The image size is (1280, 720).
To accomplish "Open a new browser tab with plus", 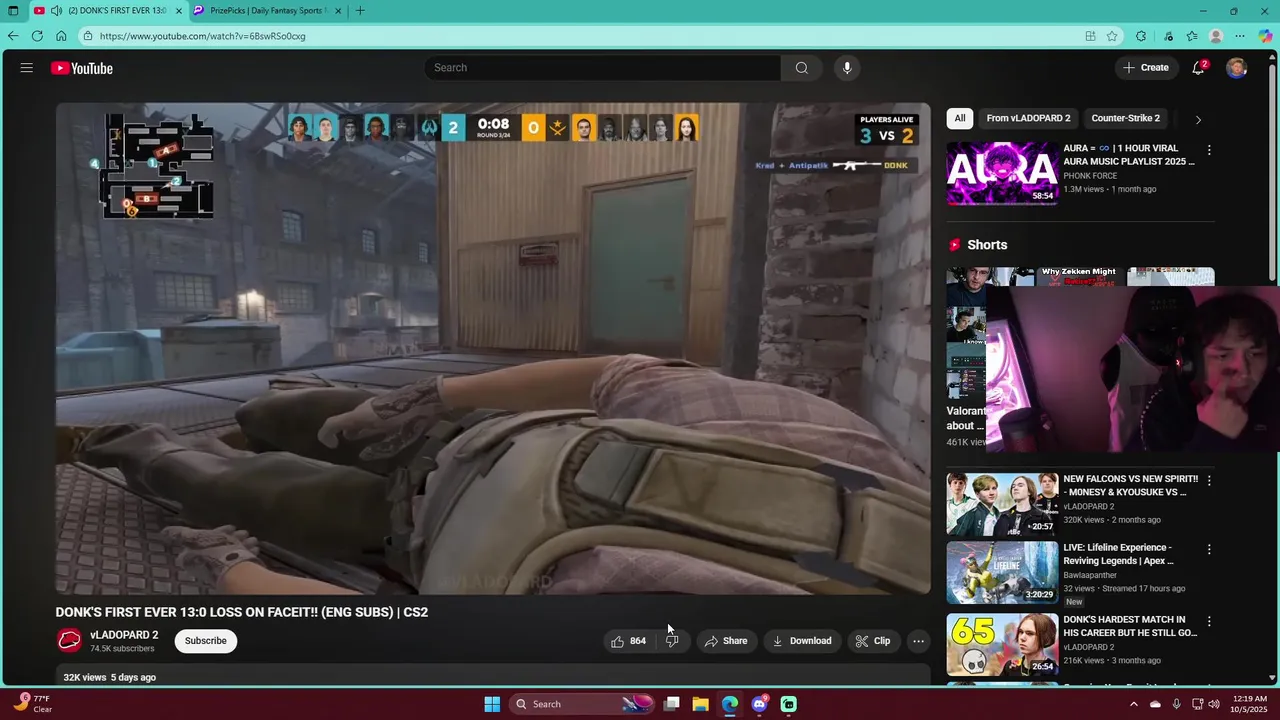I will (360, 11).
